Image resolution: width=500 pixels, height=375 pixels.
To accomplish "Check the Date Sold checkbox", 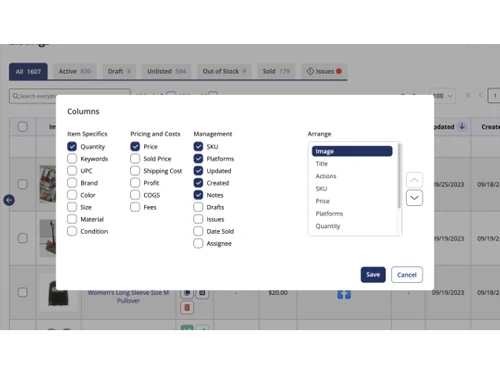I will pos(198,231).
